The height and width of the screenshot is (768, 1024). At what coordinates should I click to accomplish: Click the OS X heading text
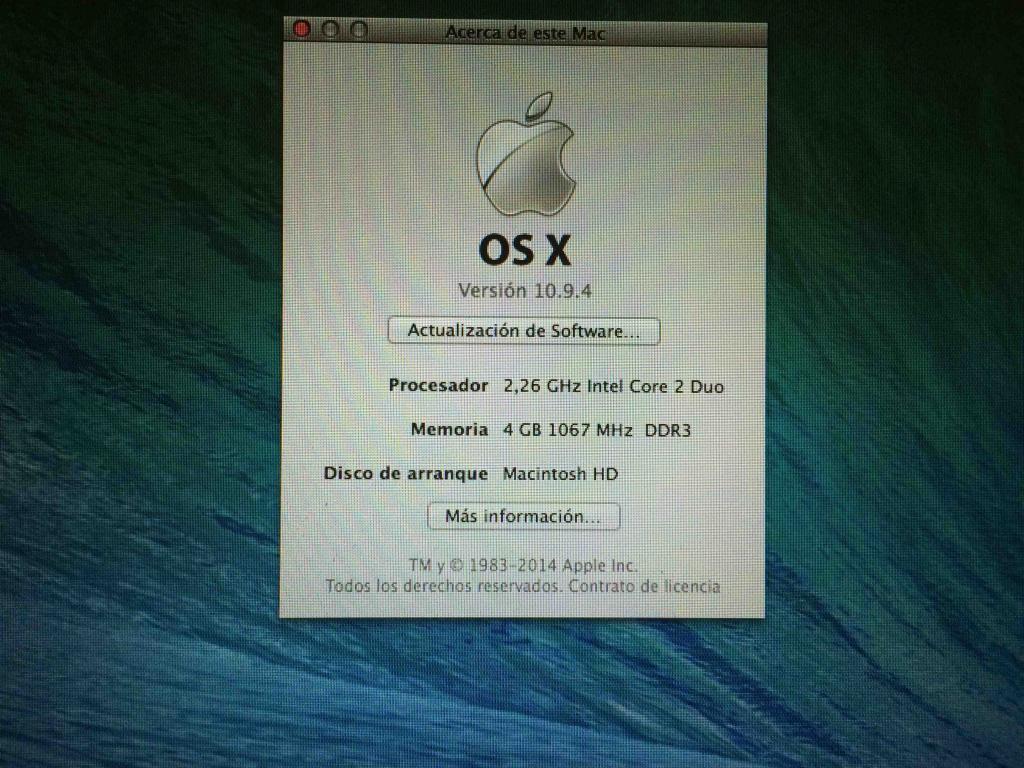coord(525,250)
